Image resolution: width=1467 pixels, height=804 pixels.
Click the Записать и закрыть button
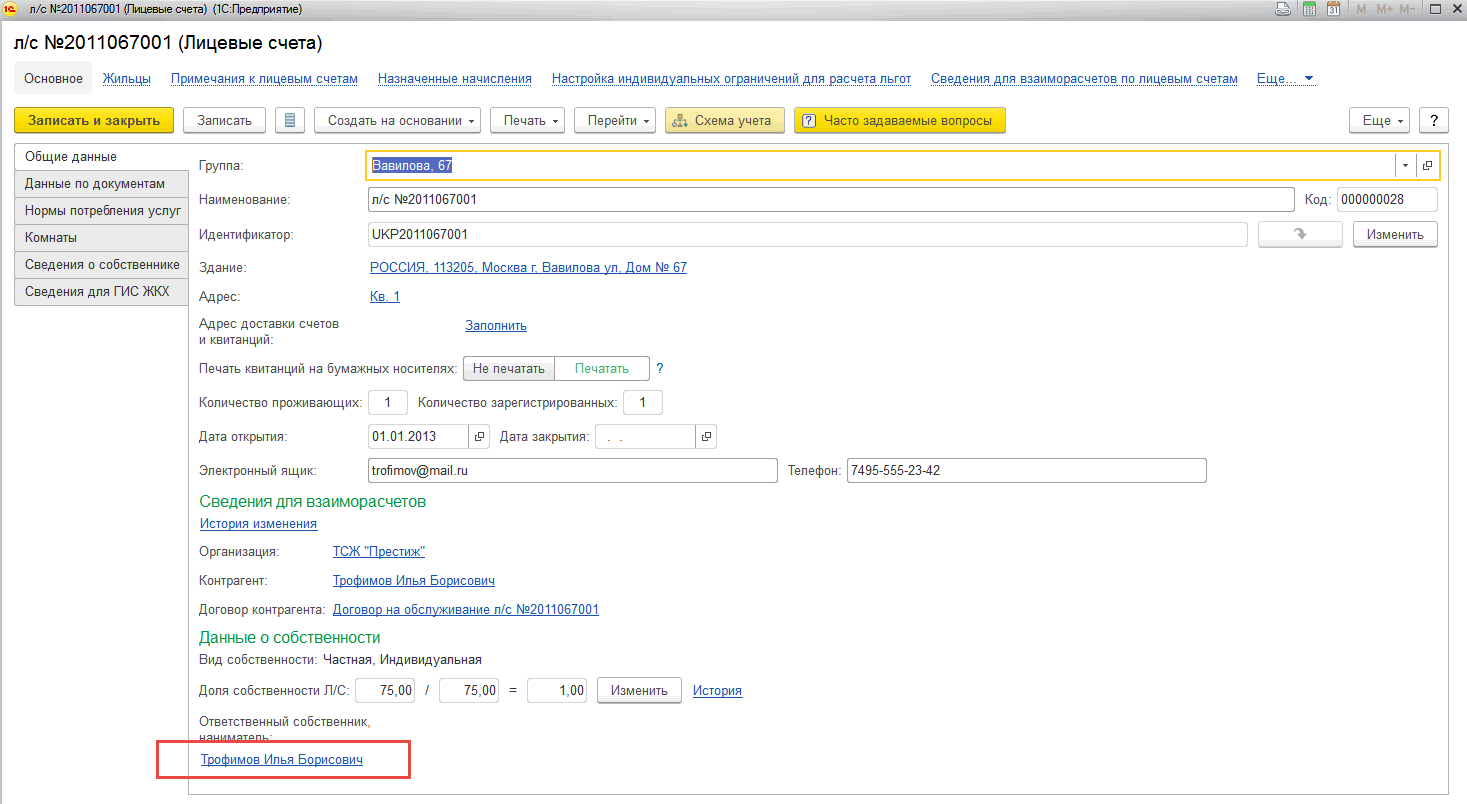94,120
